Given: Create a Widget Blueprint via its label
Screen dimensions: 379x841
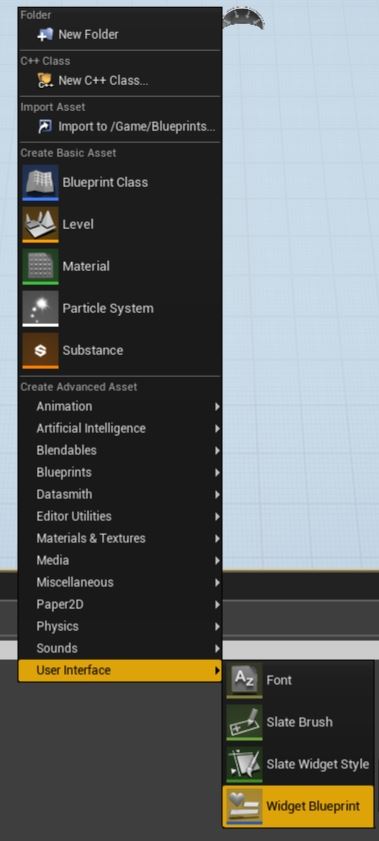Looking at the screenshot, I should (313, 806).
